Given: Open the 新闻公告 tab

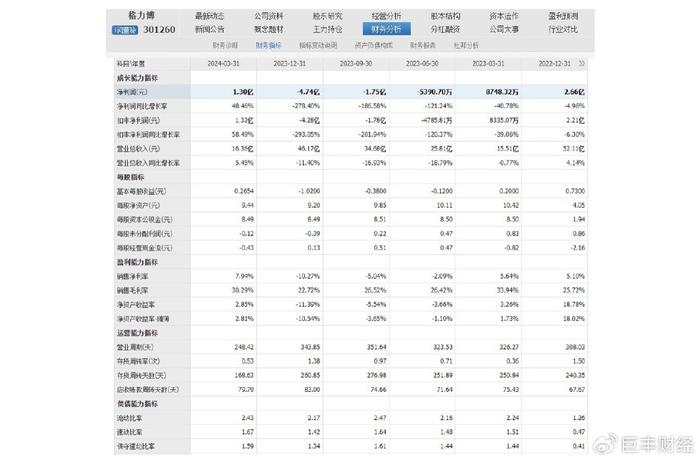Looking at the screenshot, I should [209, 29].
